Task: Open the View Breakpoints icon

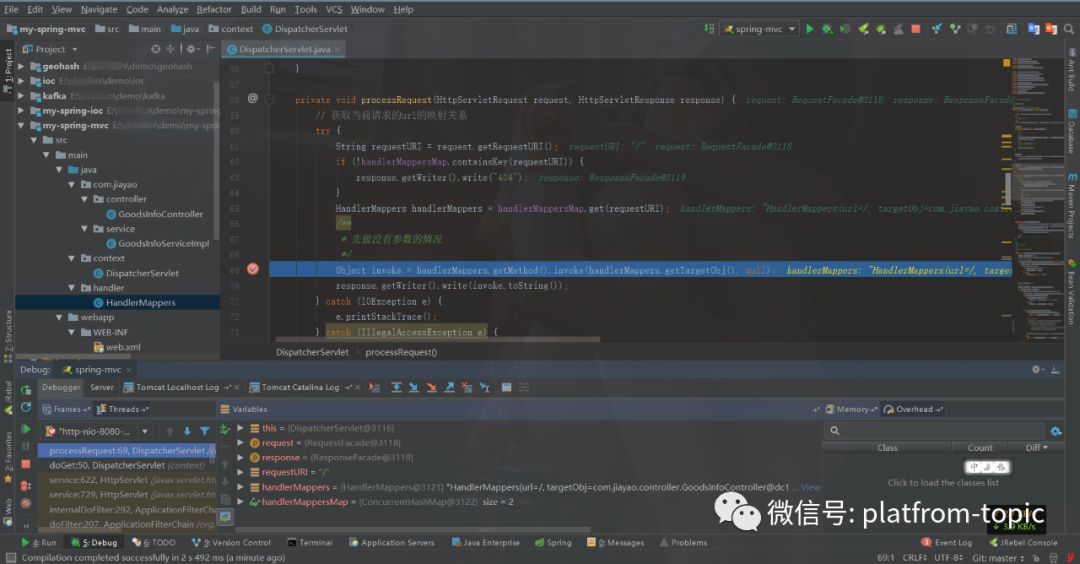Action: (26, 485)
